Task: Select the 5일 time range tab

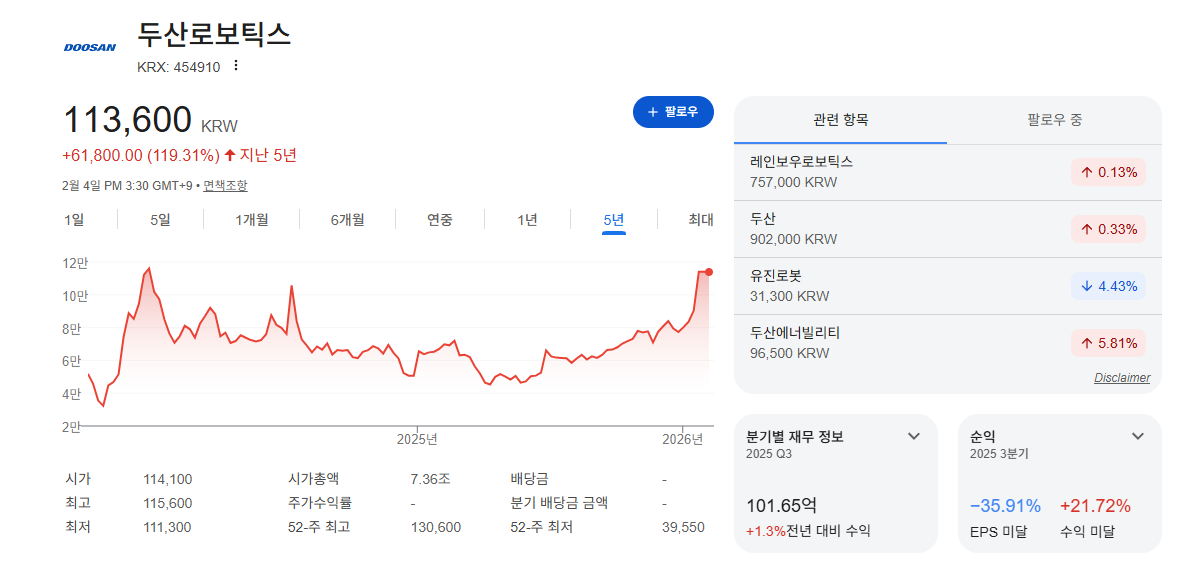Action: coord(160,220)
